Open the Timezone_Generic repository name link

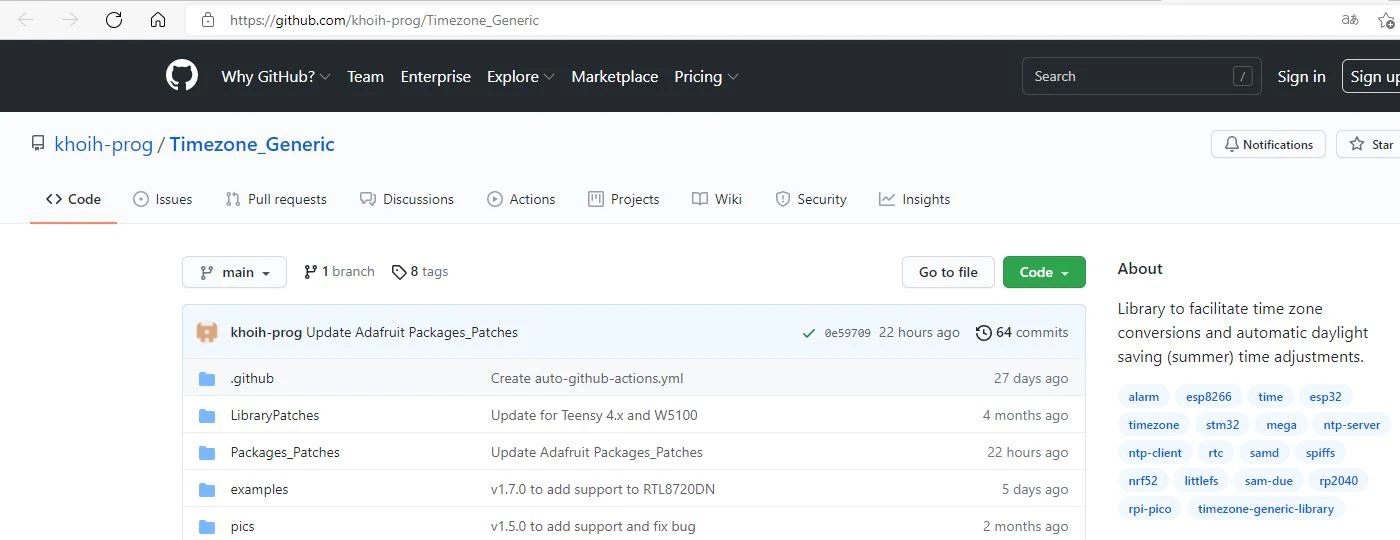(x=252, y=144)
